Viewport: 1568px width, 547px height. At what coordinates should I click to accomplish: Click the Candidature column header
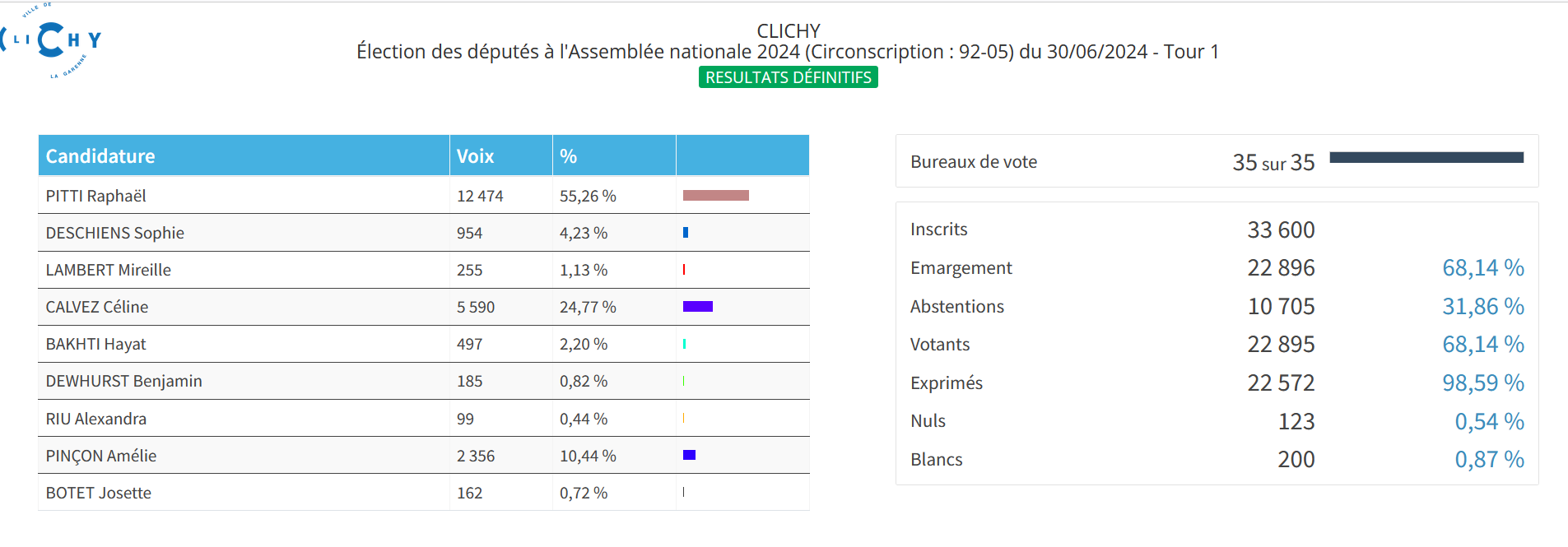coord(100,156)
